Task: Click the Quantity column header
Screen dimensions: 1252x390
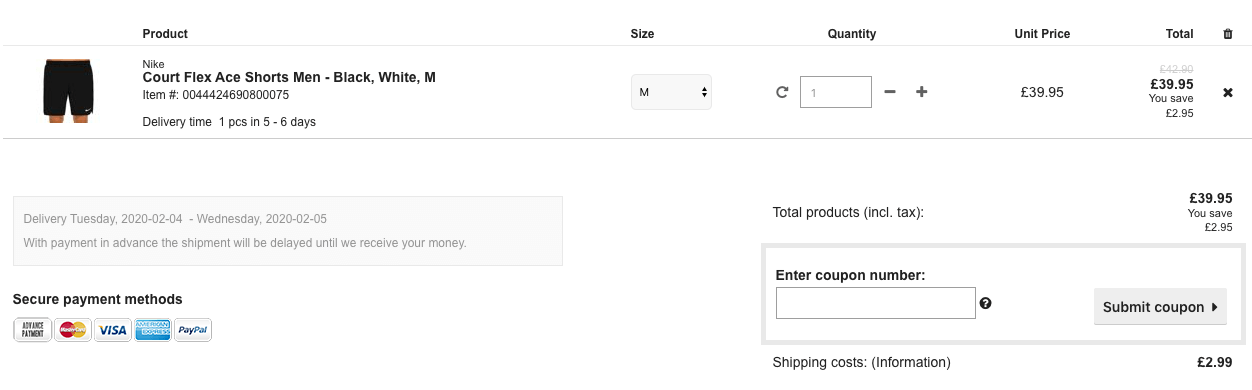Action: [x=852, y=34]
